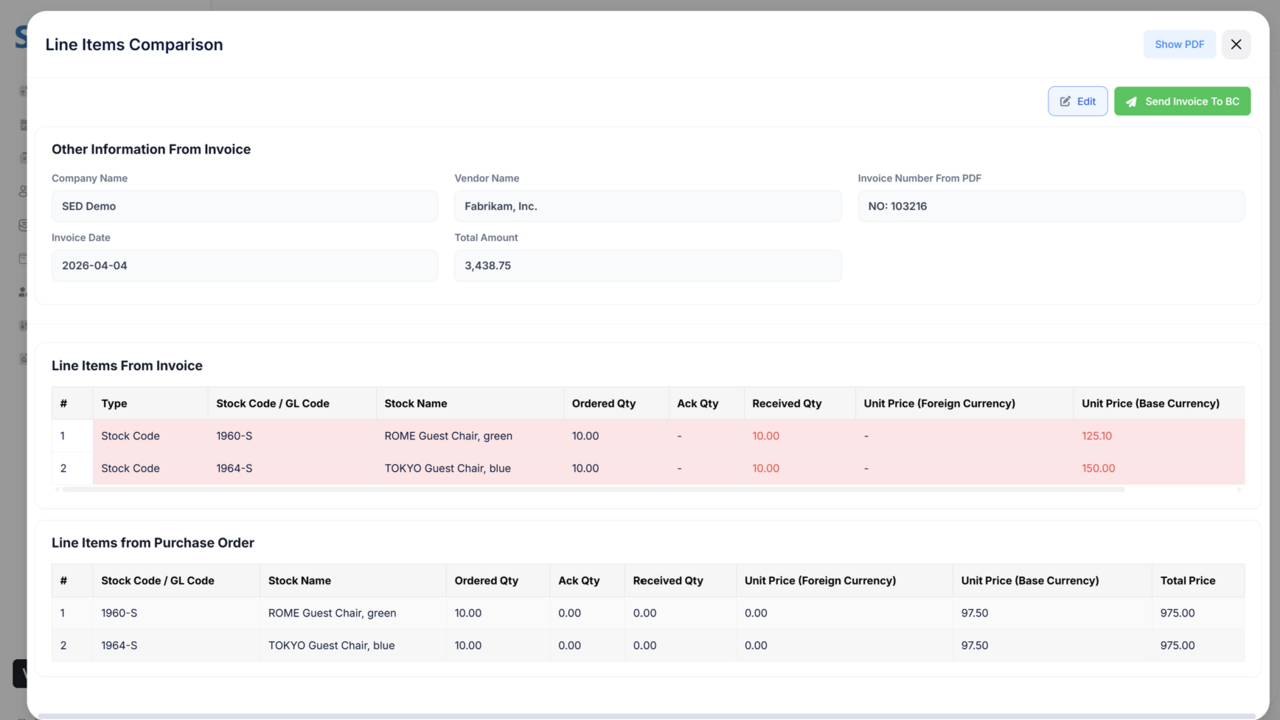Click TOKYO Guest Chair, blue in purchase order table
The height and width of the screenshot is (720, 1280).
[x=331, y=645]
